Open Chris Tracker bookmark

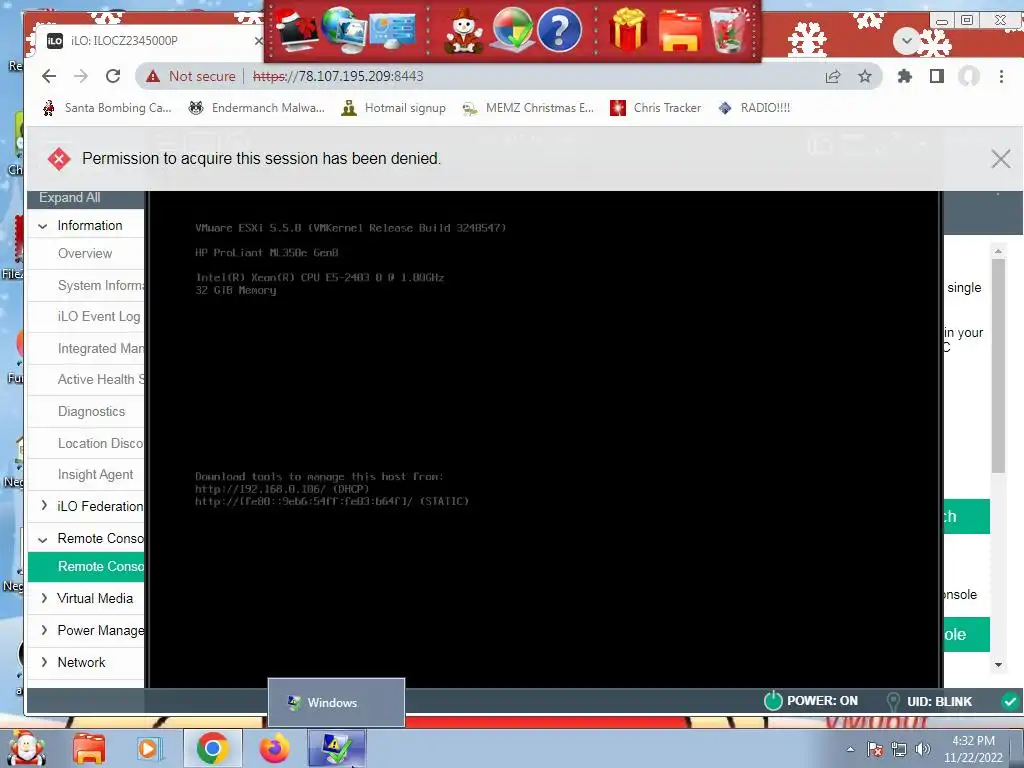pos(656,108)
